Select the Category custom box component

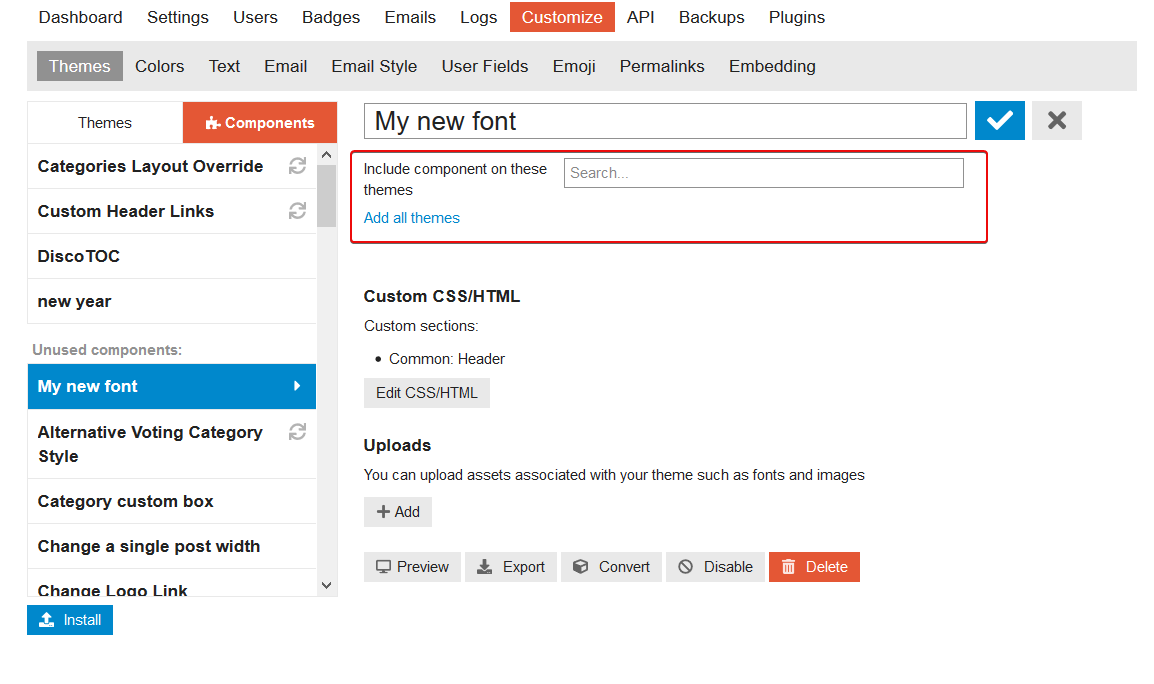171,501
